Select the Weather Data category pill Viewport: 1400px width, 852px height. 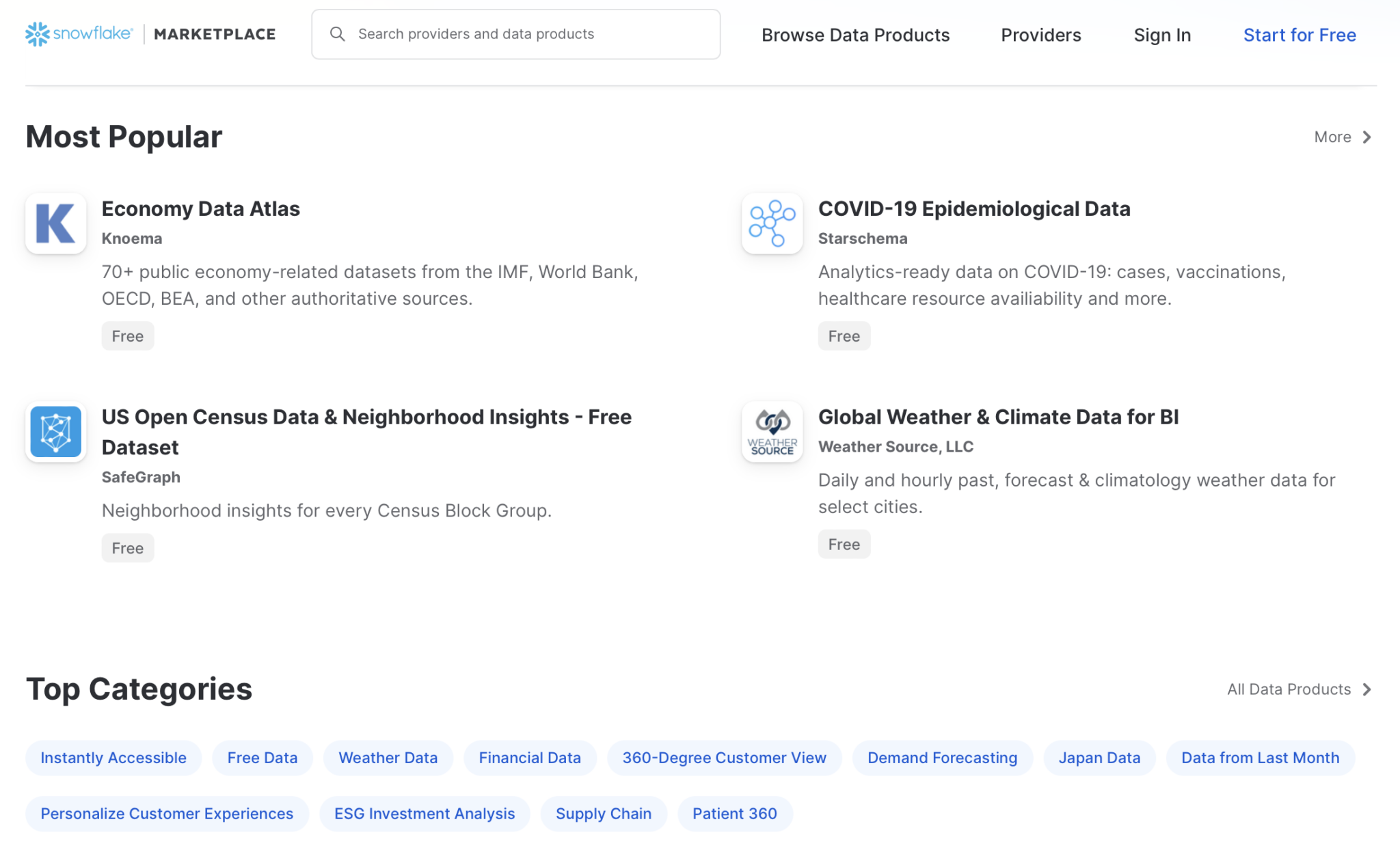point(388,757)
